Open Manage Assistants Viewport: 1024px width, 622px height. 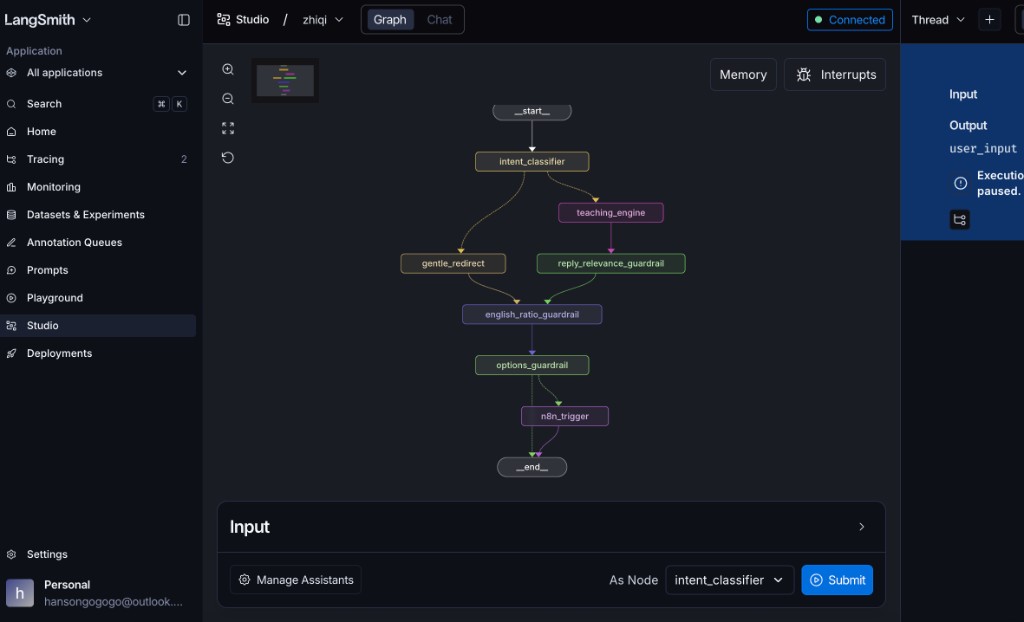coord(296,580)
